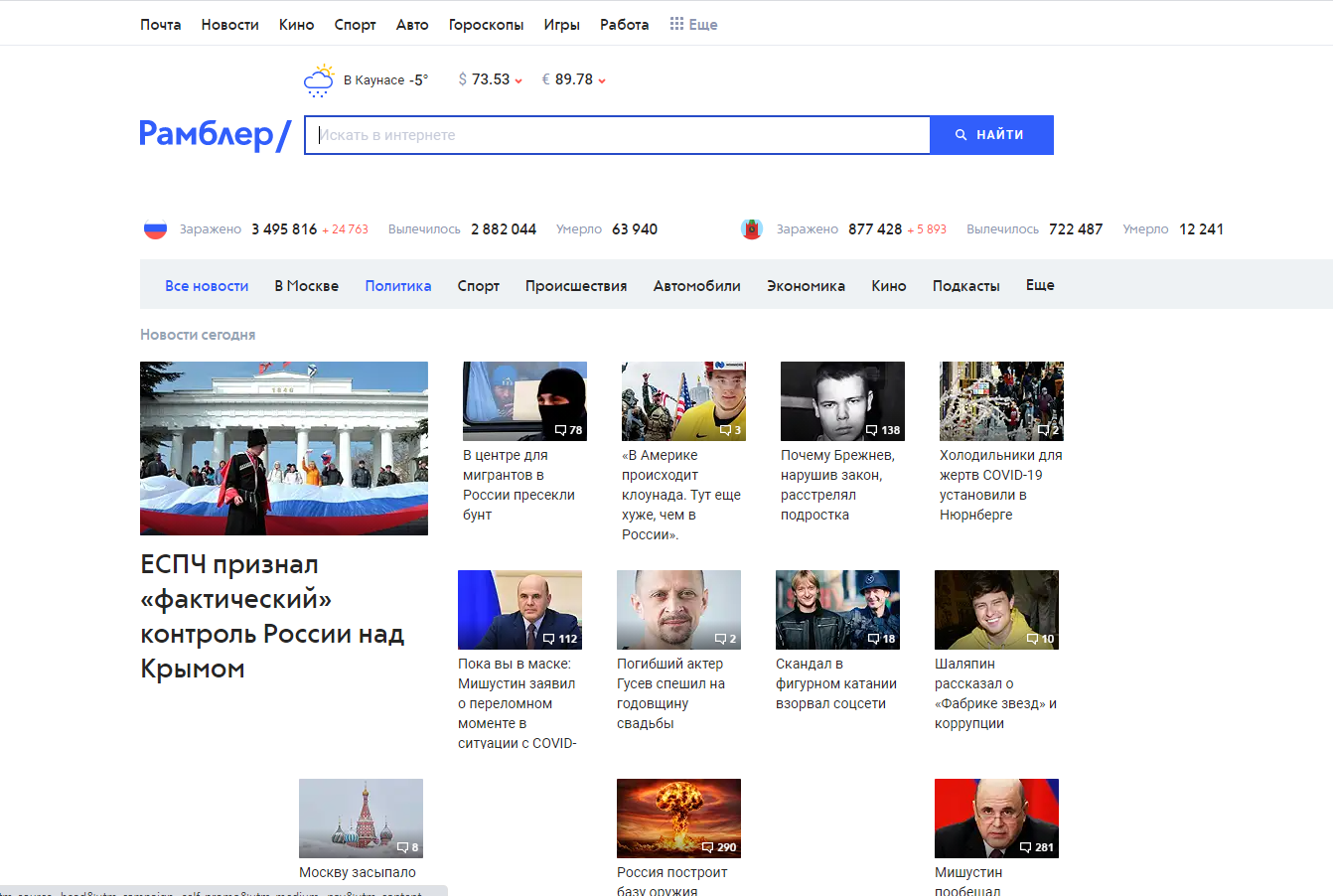Open Авто in the top menu
1333x896 pixels.
(412, 25)
